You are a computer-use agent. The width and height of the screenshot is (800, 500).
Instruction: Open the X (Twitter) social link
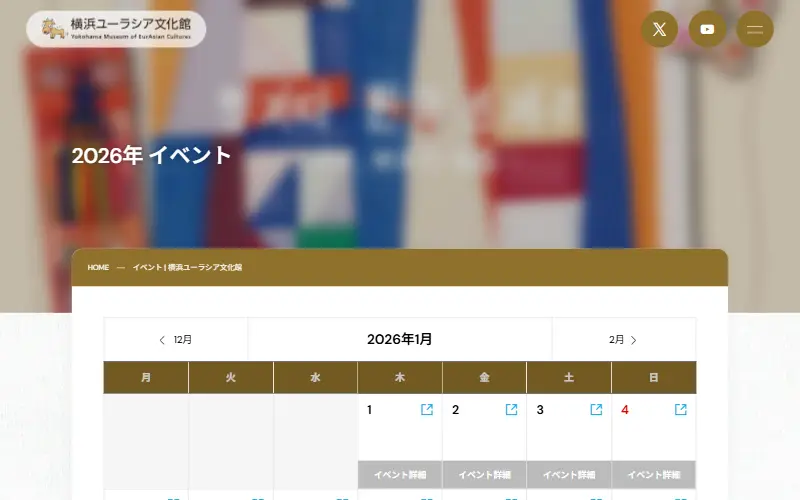click(x=659, y=29)
